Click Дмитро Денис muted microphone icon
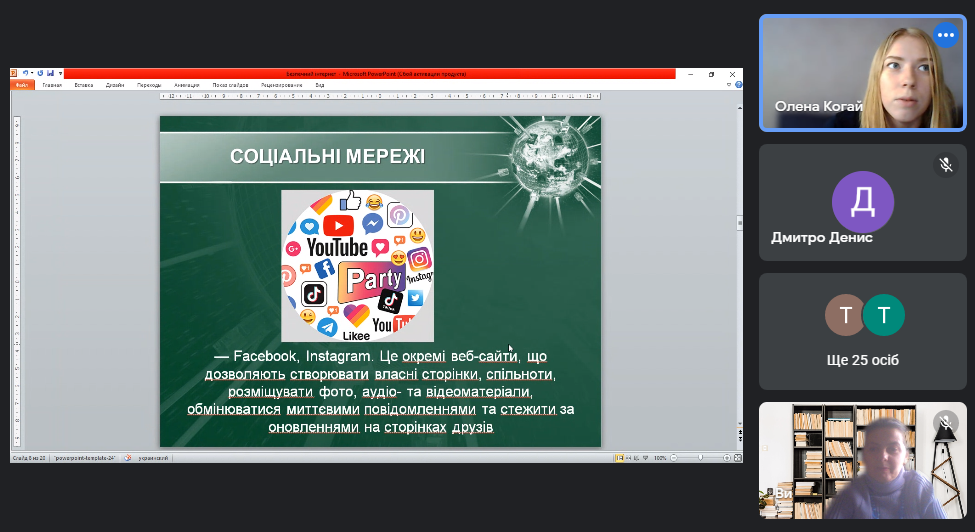The width and height of the screenshot is (975, 532). pyautogui.click(x=945, y=165)
